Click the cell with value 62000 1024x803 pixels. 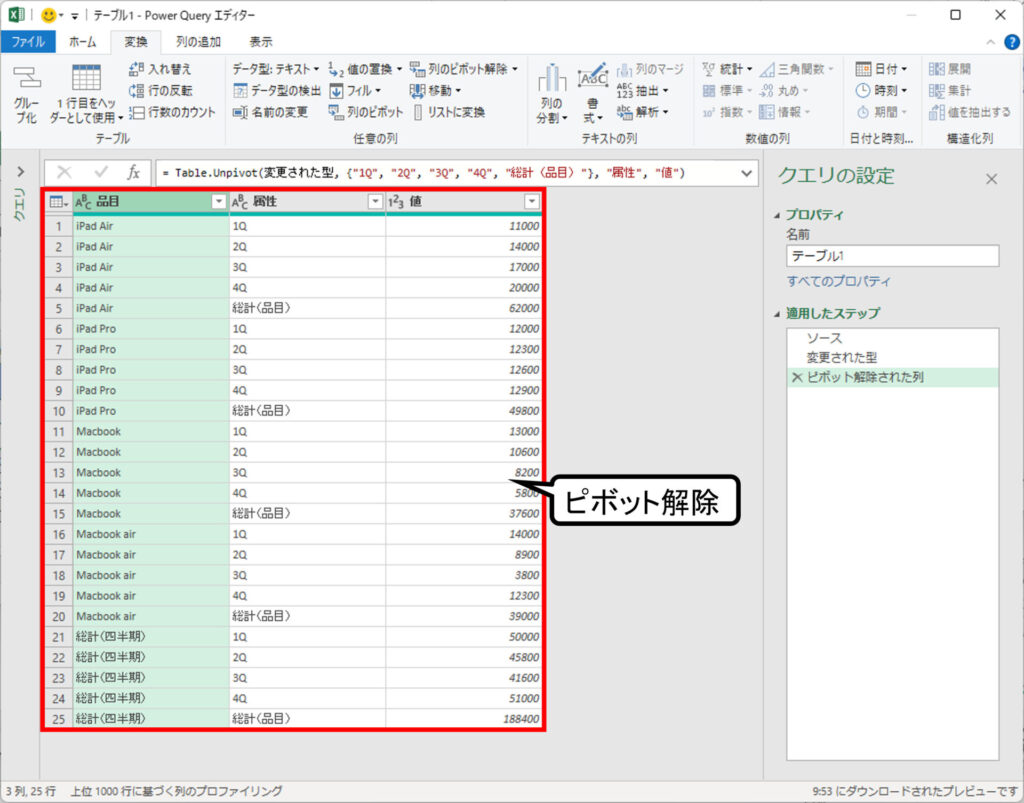click(464, 308)
